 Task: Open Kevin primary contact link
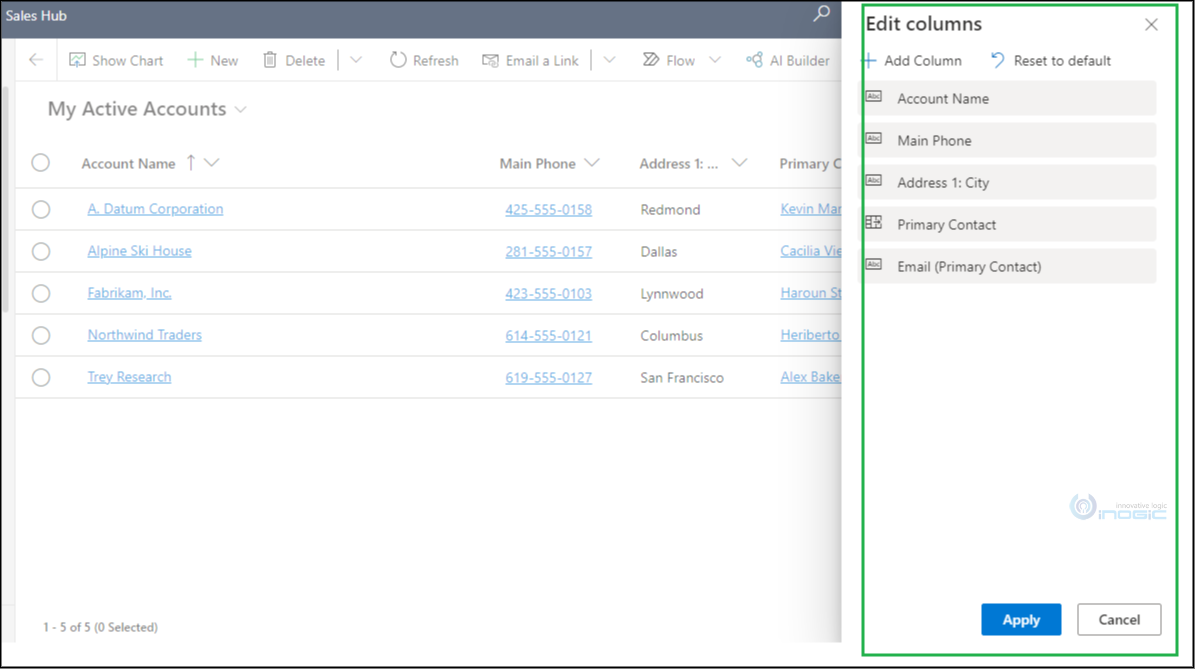(x=811, y=209)
